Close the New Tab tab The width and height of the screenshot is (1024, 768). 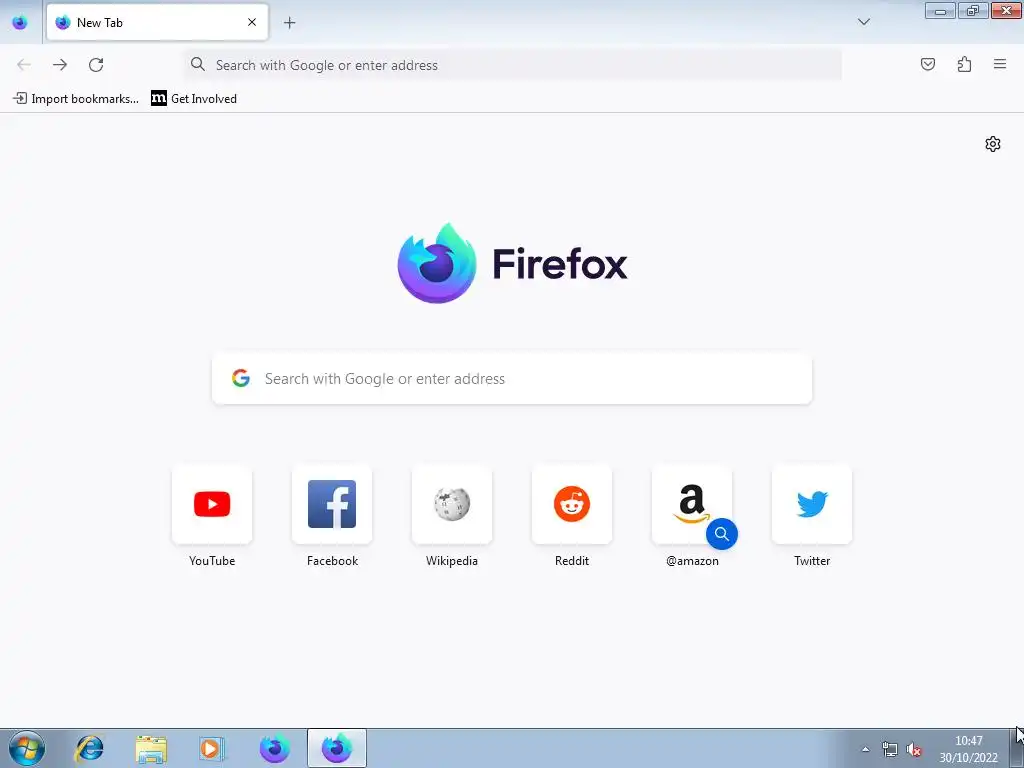coord(251,22)
